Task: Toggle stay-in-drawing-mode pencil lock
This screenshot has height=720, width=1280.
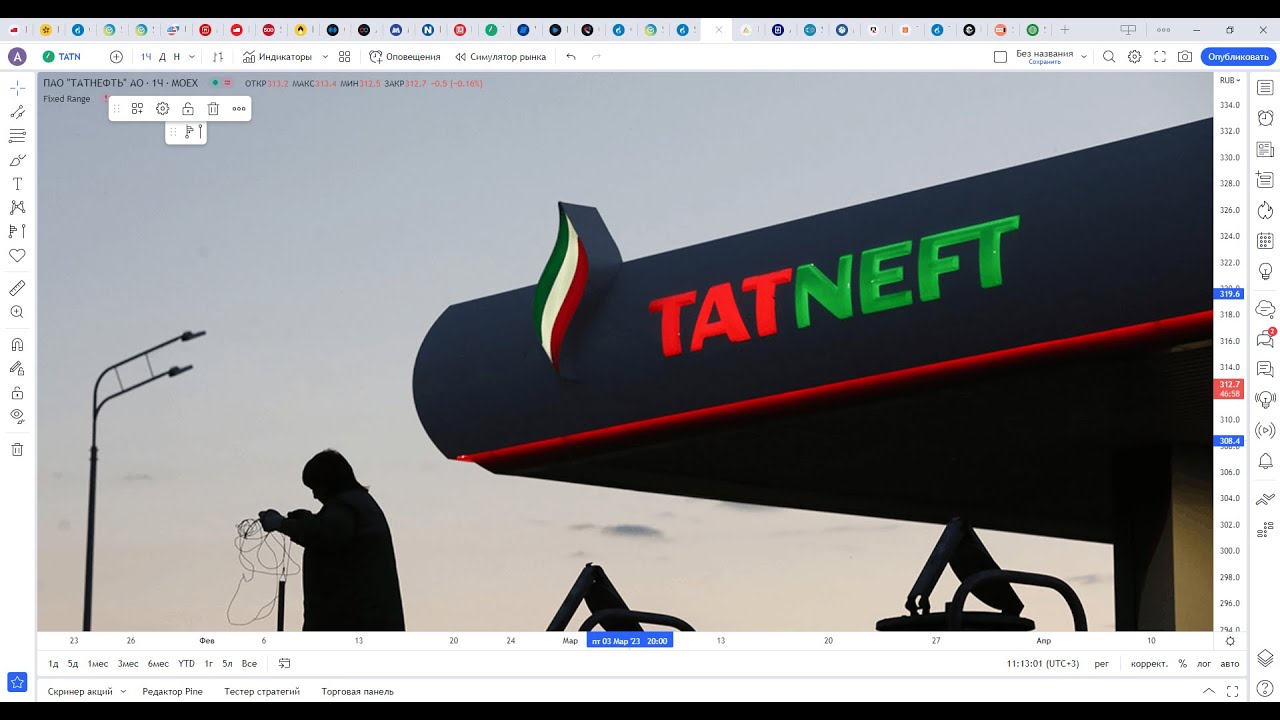Action: pyautogui.click(x=17, y=368)
